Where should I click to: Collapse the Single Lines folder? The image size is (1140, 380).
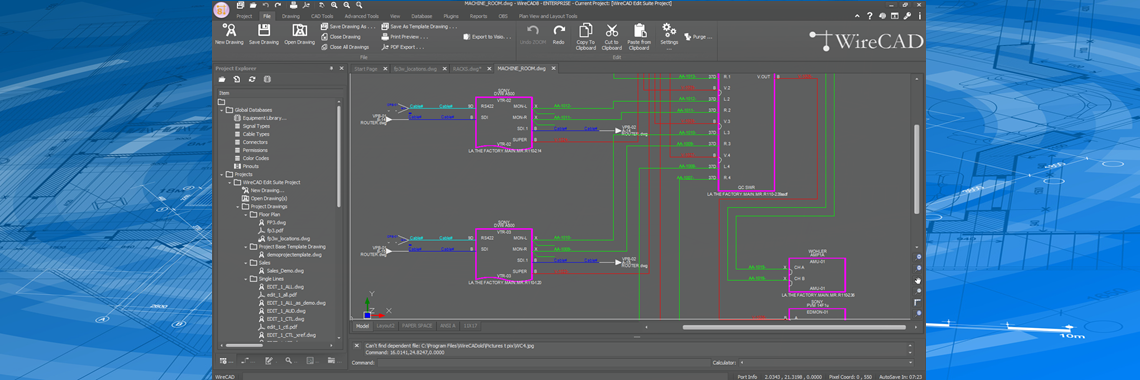(x=245, y=278)
